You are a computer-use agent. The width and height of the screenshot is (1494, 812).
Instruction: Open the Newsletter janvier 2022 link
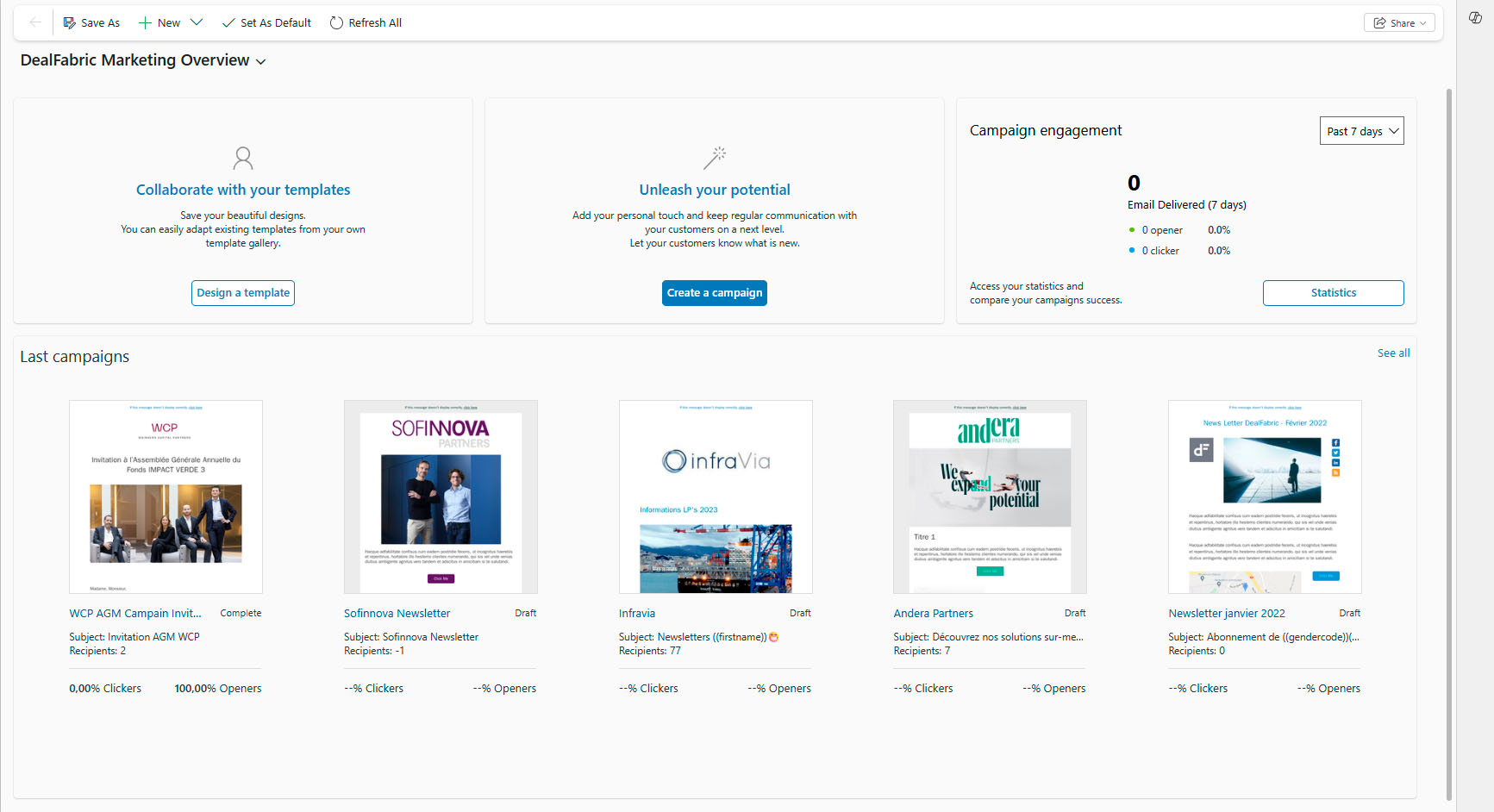coord(1227,614)
